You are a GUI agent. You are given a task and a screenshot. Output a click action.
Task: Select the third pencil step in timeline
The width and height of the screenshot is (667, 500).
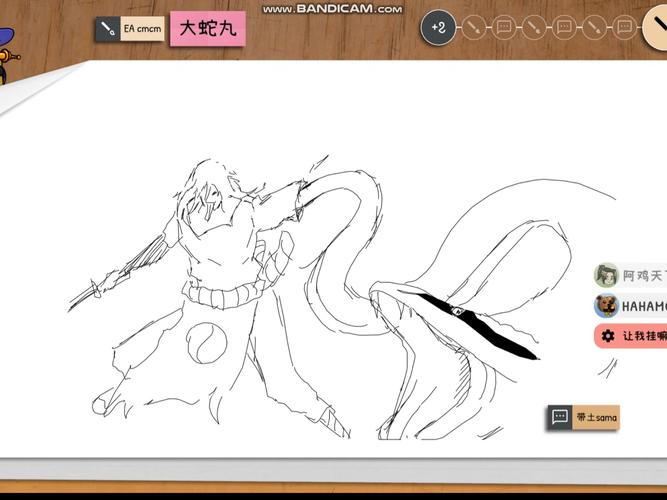click(x=594, y=28)
